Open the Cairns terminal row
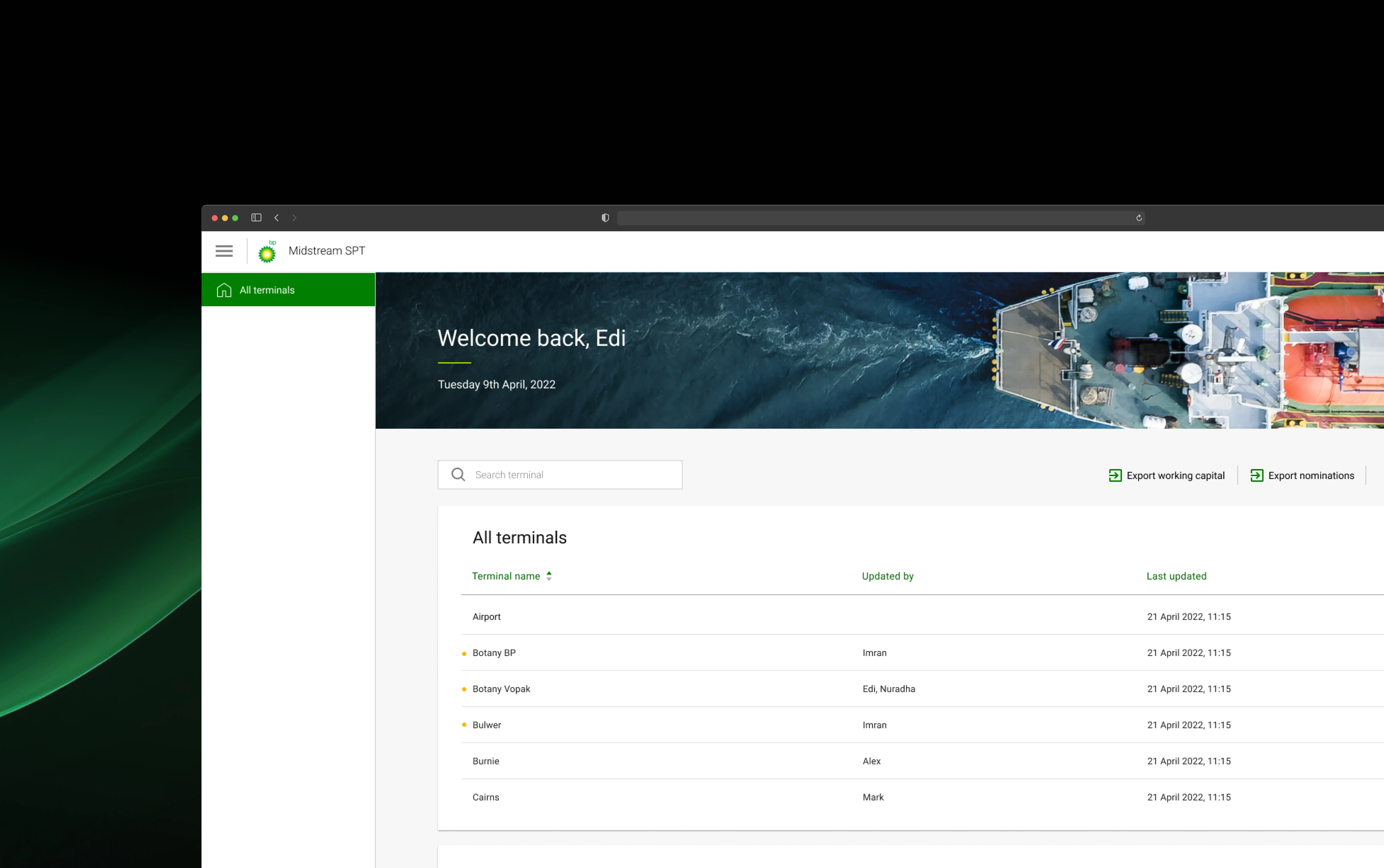The image size is (1384, 868). pyautogui.click(x=486, y=797)
